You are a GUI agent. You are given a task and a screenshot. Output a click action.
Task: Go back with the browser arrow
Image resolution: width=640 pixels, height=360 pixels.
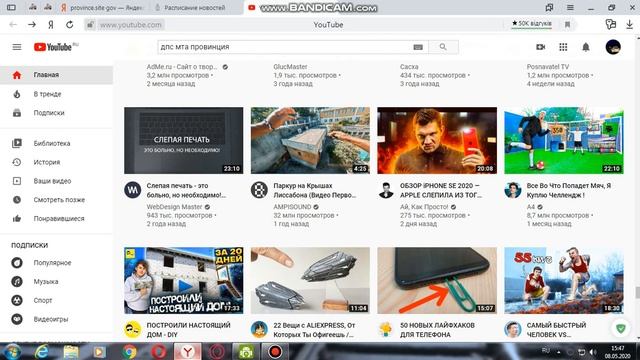[13, 24]
